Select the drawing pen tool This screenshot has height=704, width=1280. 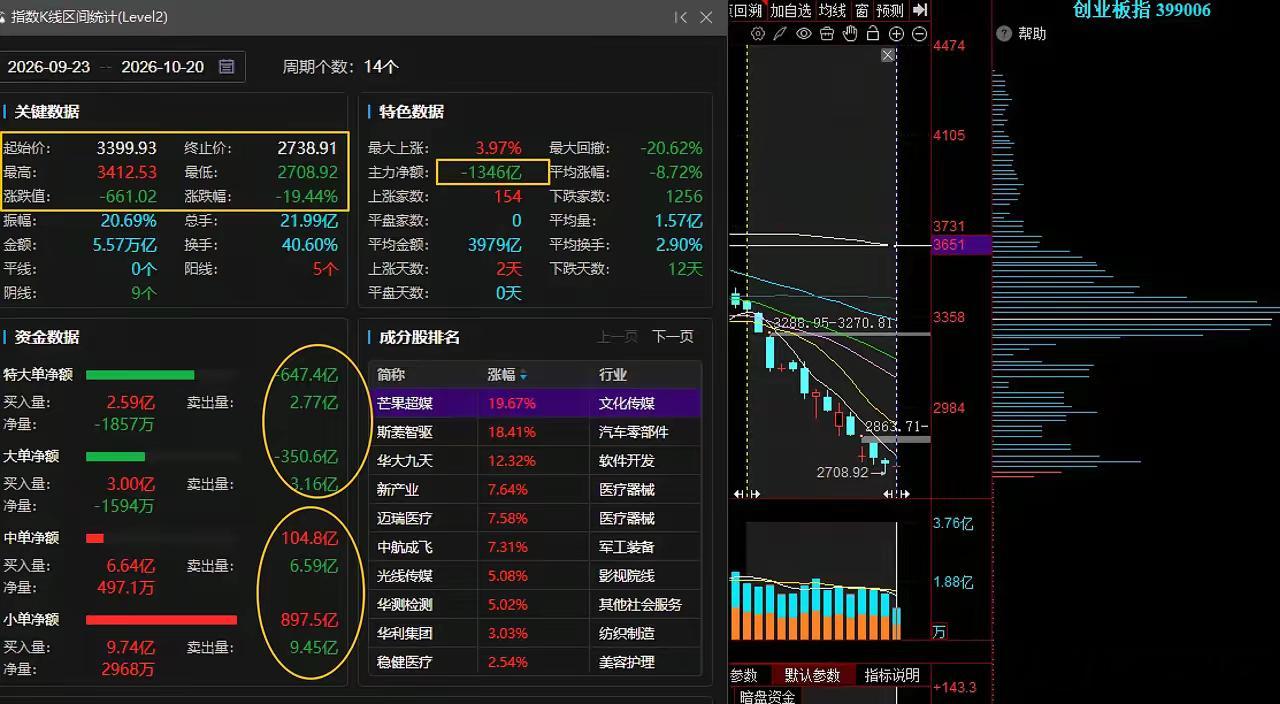[780, 34]
